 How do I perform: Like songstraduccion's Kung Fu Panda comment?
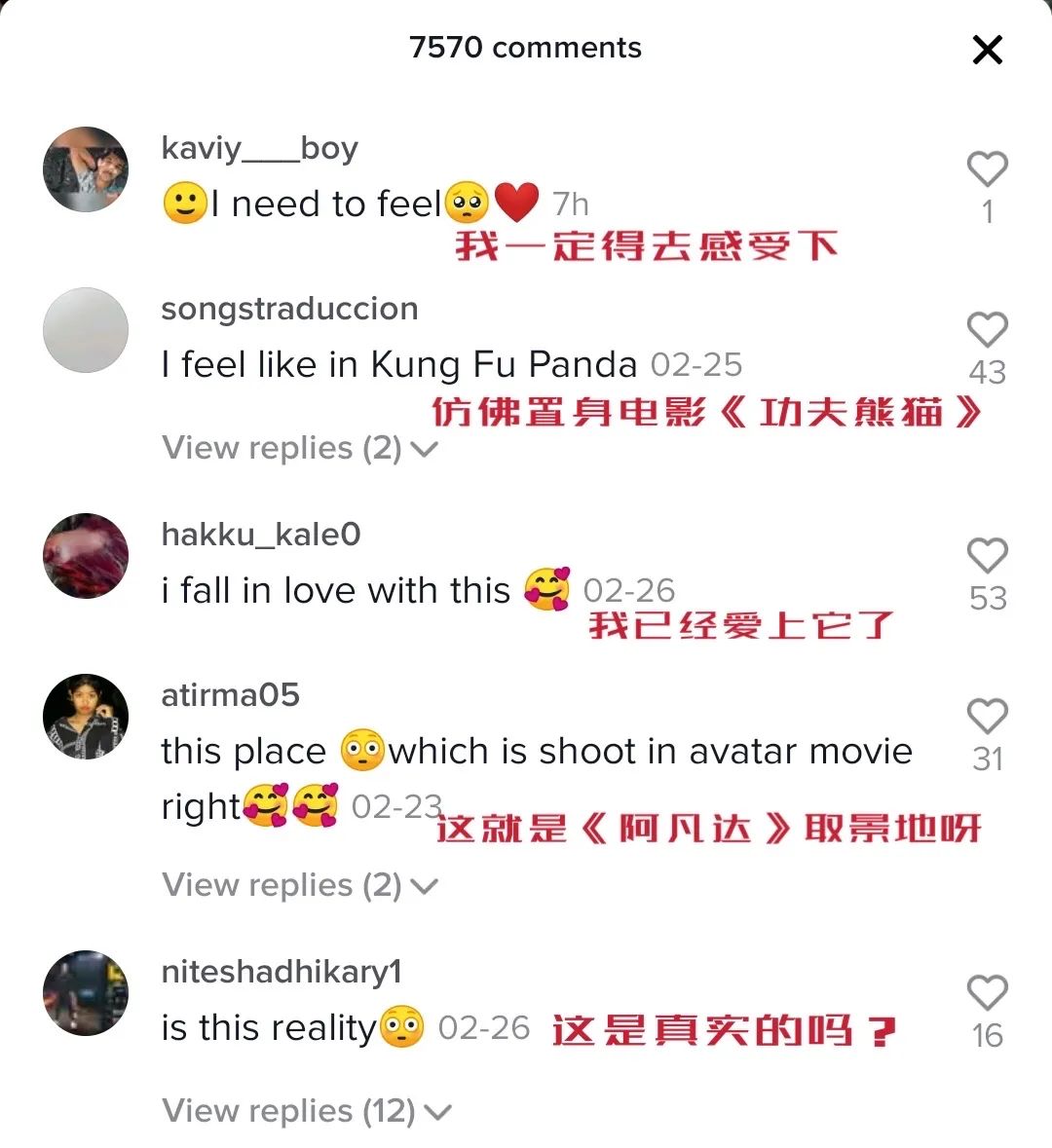(988, 329)
